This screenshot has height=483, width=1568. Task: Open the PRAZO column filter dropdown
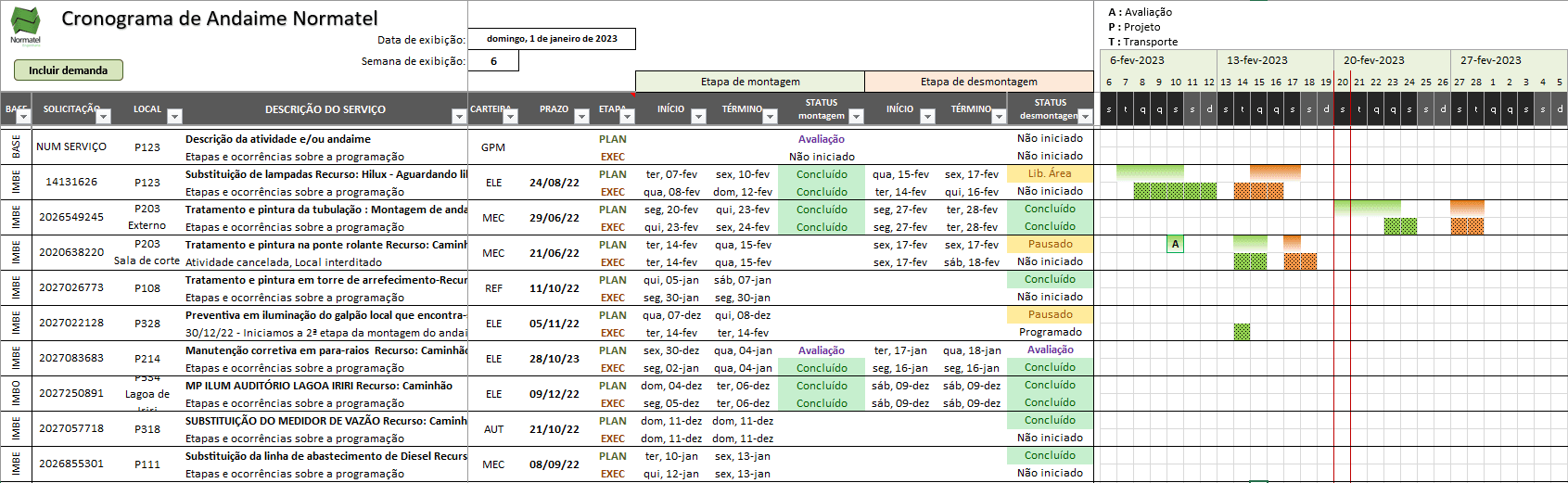coord(581,116)
